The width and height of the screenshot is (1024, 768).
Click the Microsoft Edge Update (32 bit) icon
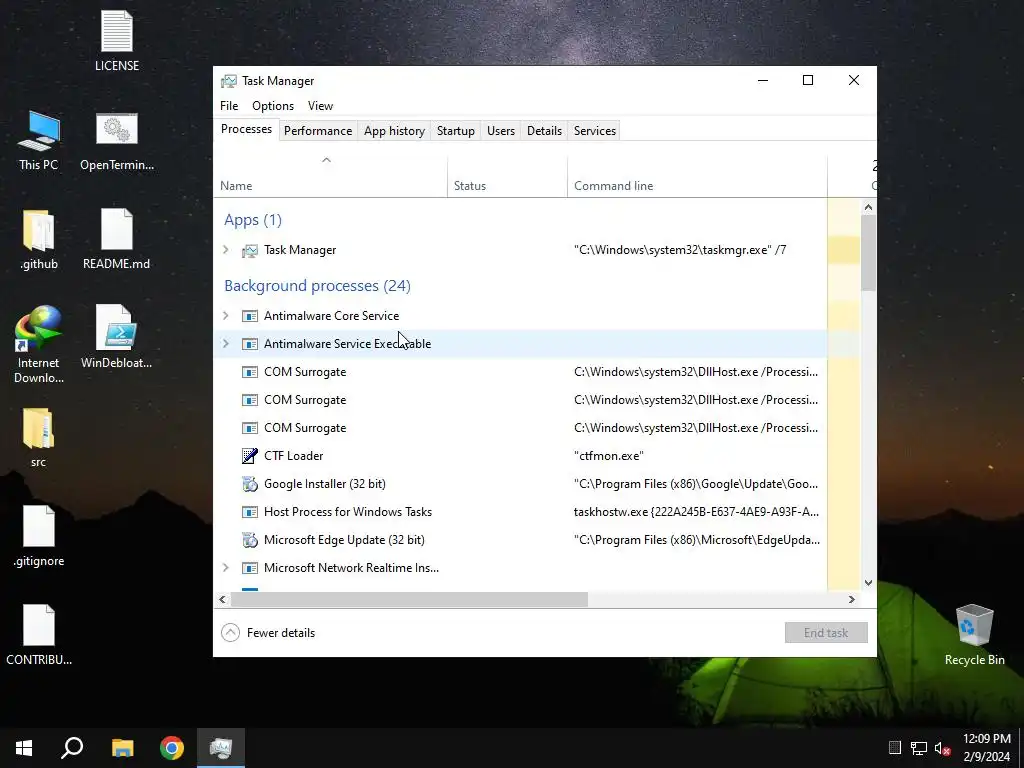coord(249,540)
